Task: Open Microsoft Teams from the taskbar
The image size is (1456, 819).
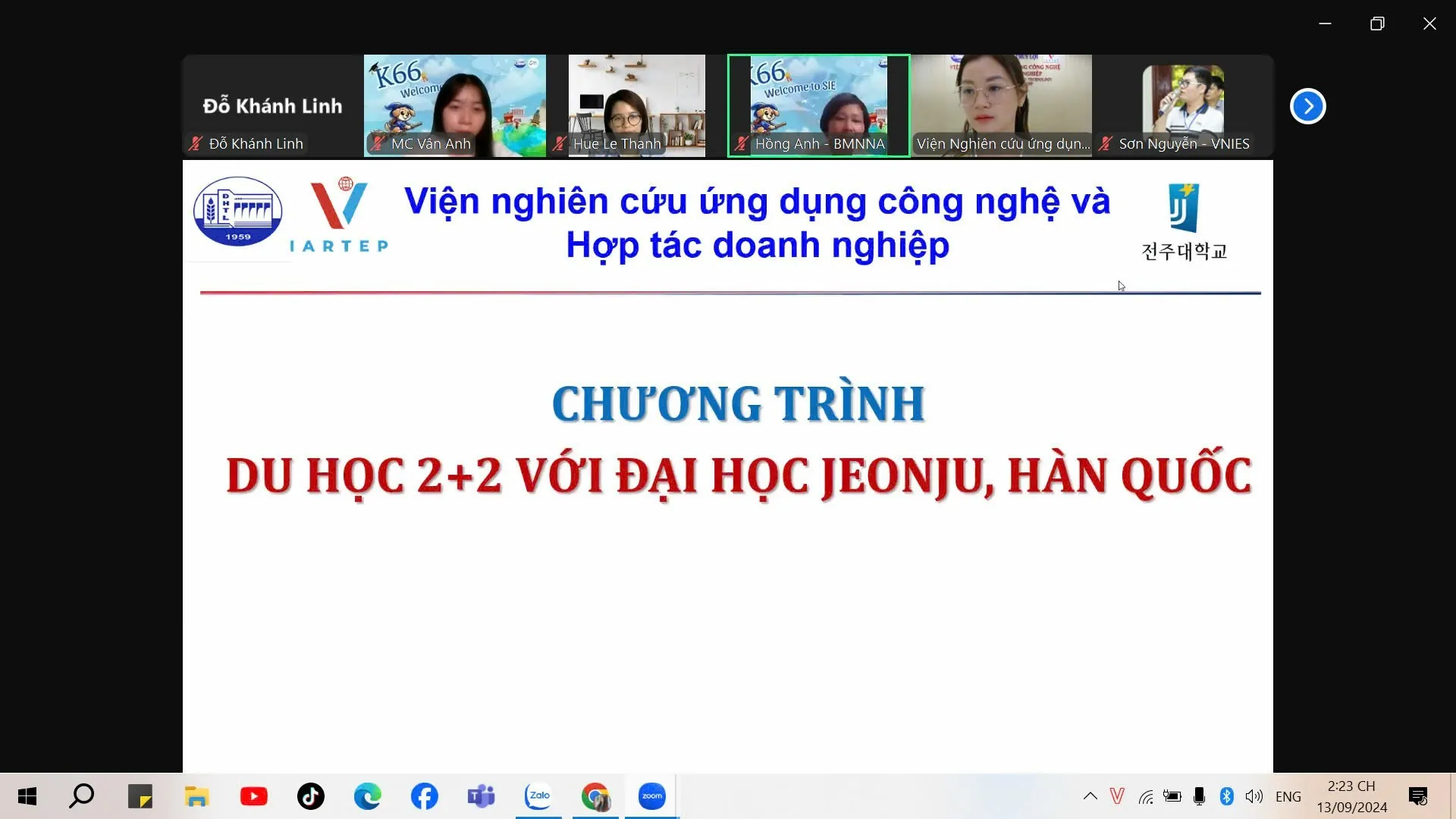Action: click(x=481, y=796)
